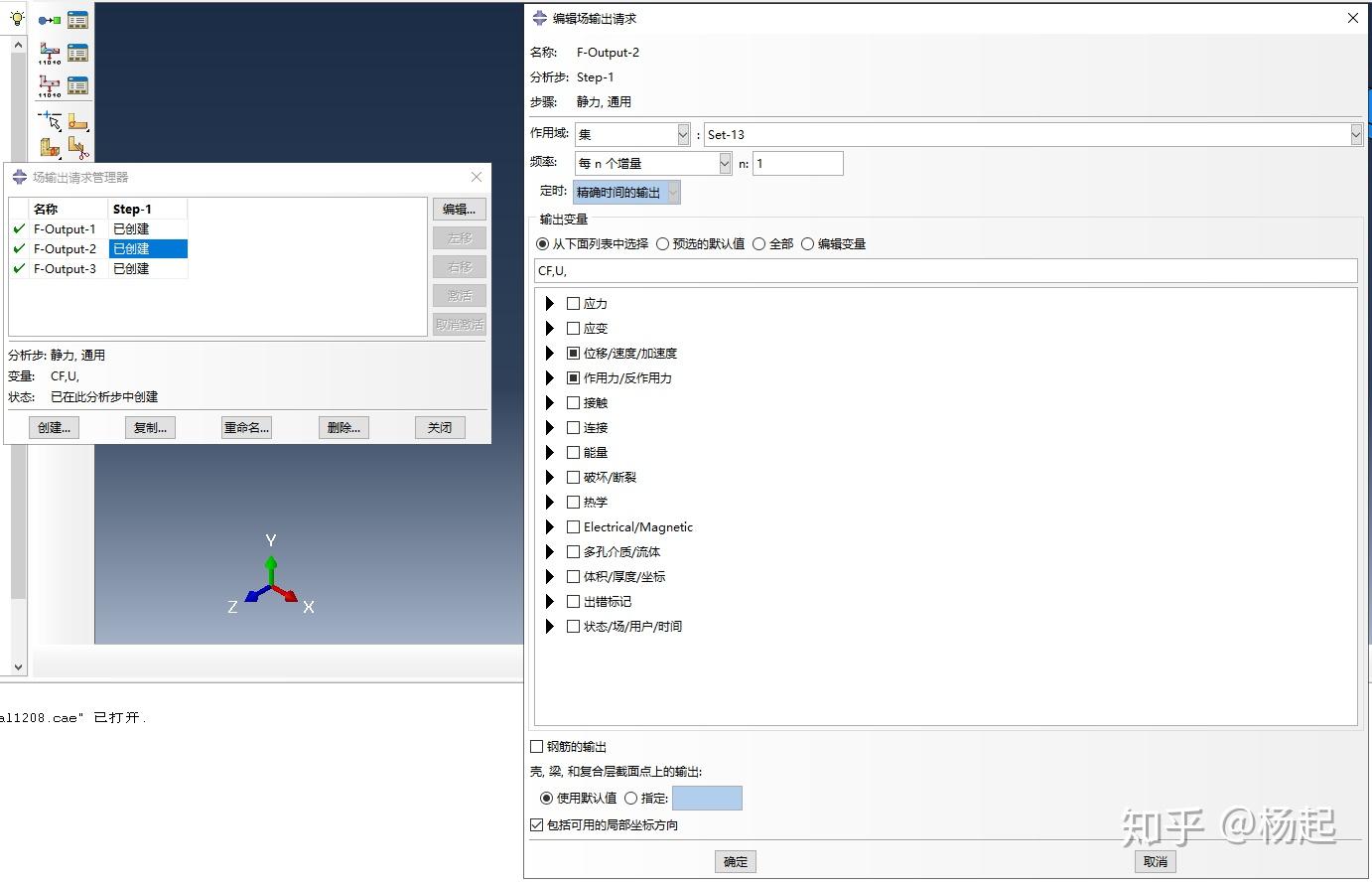1372x884 pixels.
Task: Select the F-Output-3 name cell
Action: [68, 268]
